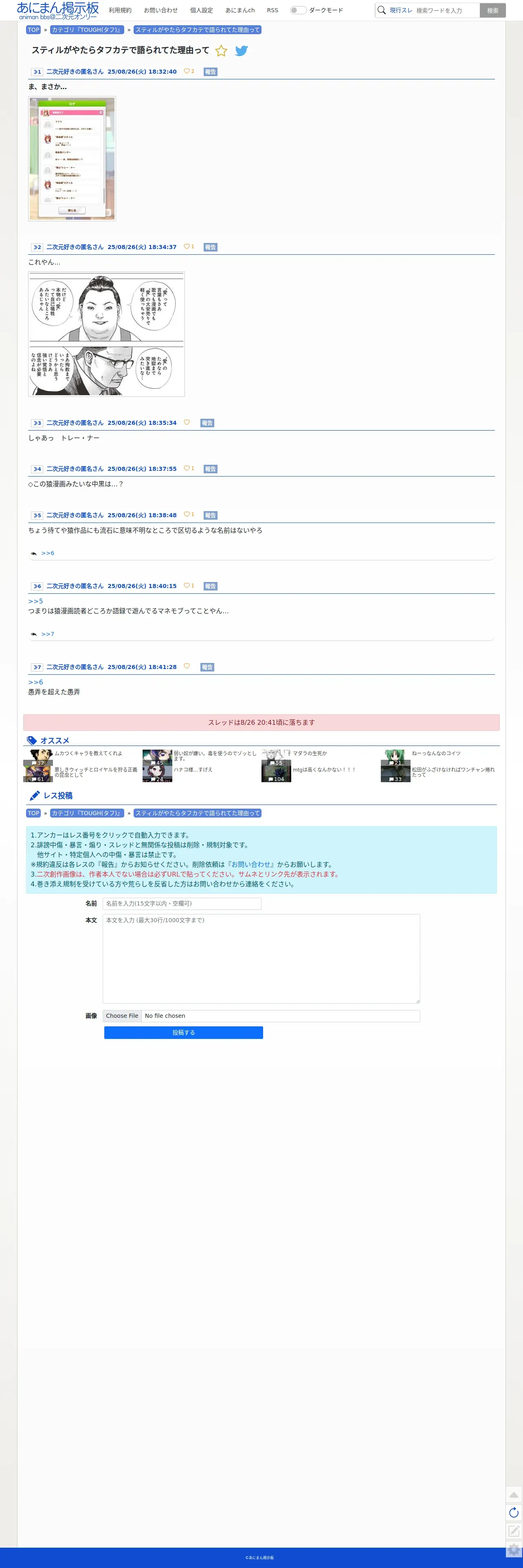The image size is (523, 1568).
Task: Click post number 2 anchor badge
Action: (x=37, y=247)
